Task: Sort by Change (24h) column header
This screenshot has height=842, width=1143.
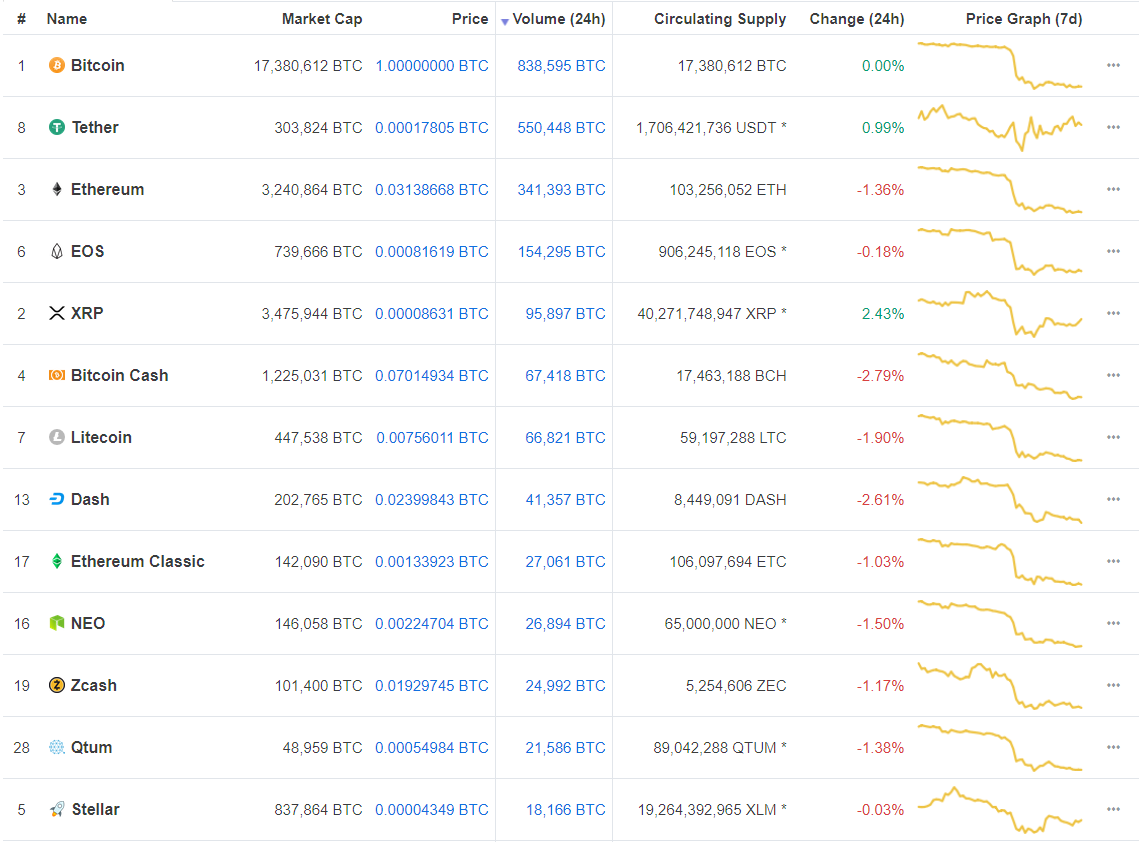Action: tap(856, 19)
